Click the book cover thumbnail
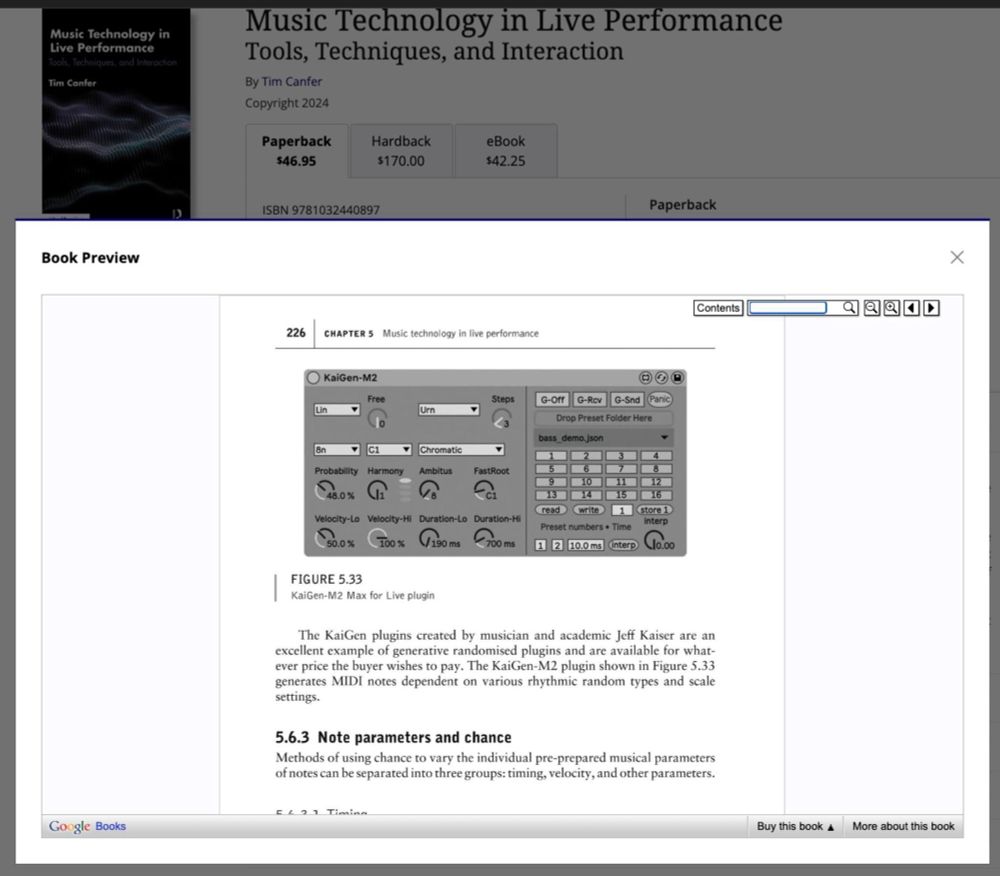The width and height of the screenshot is (1000, 876). [116, 113]
